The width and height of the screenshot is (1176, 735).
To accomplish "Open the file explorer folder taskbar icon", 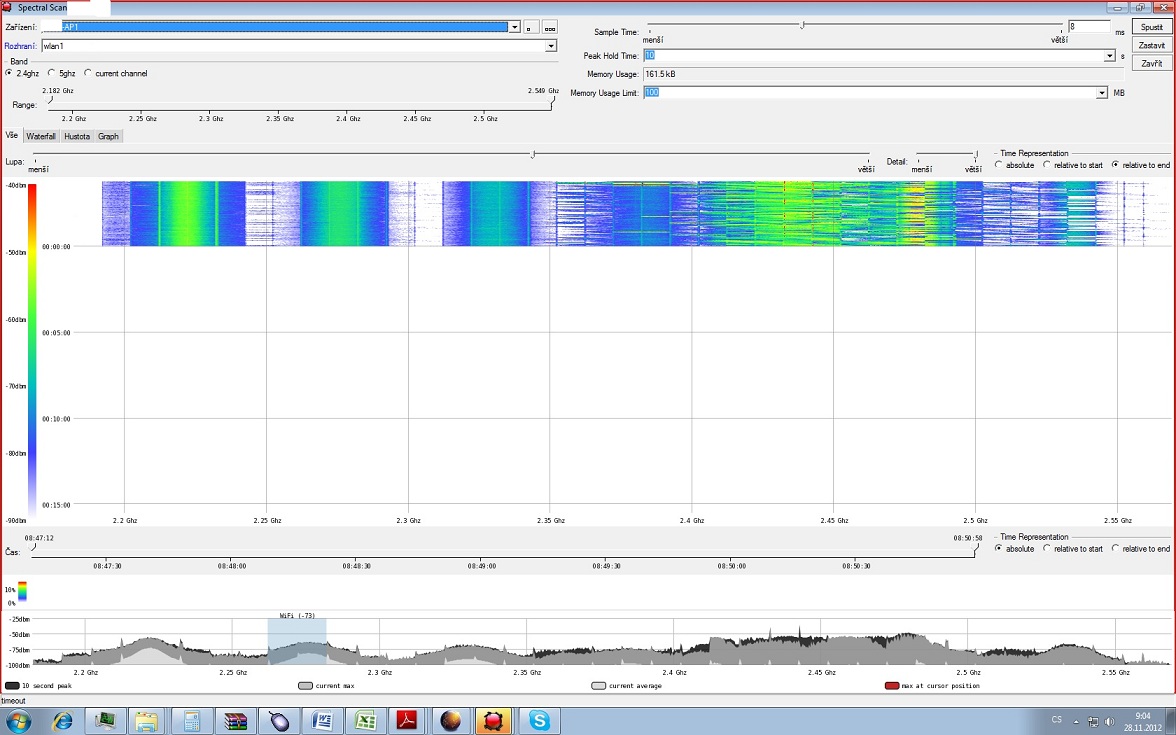I will (x=148, y=722).
